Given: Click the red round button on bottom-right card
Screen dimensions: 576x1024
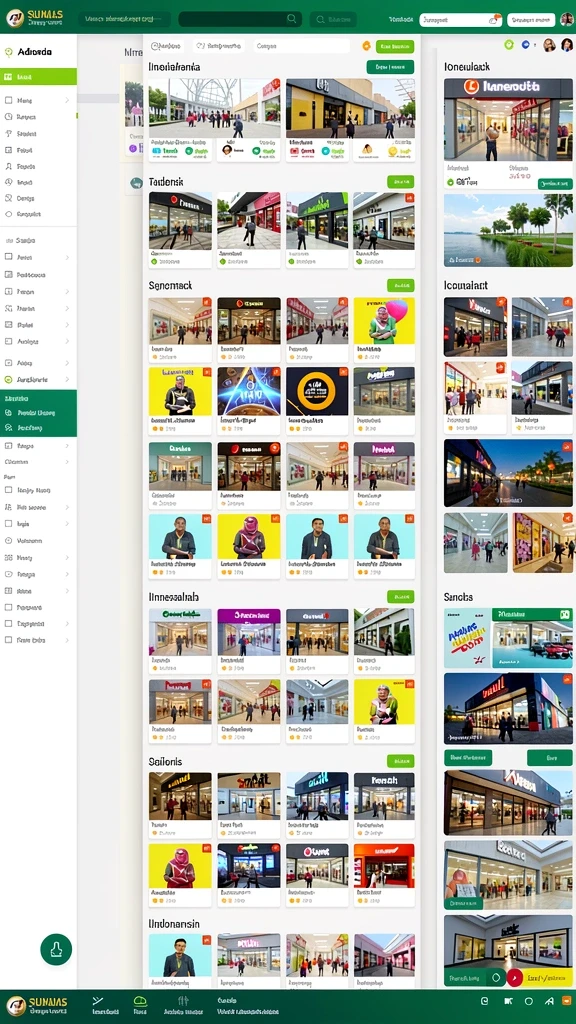Looking at the screenshot, I should (515, 977).
